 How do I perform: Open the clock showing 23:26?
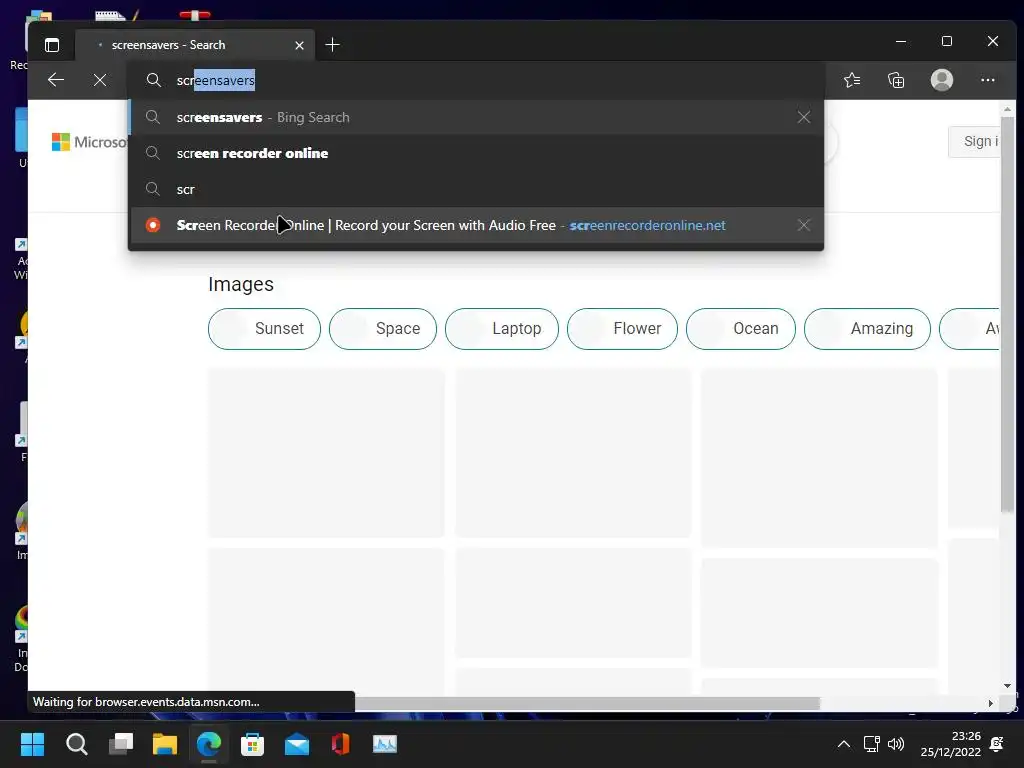point(951,744)
